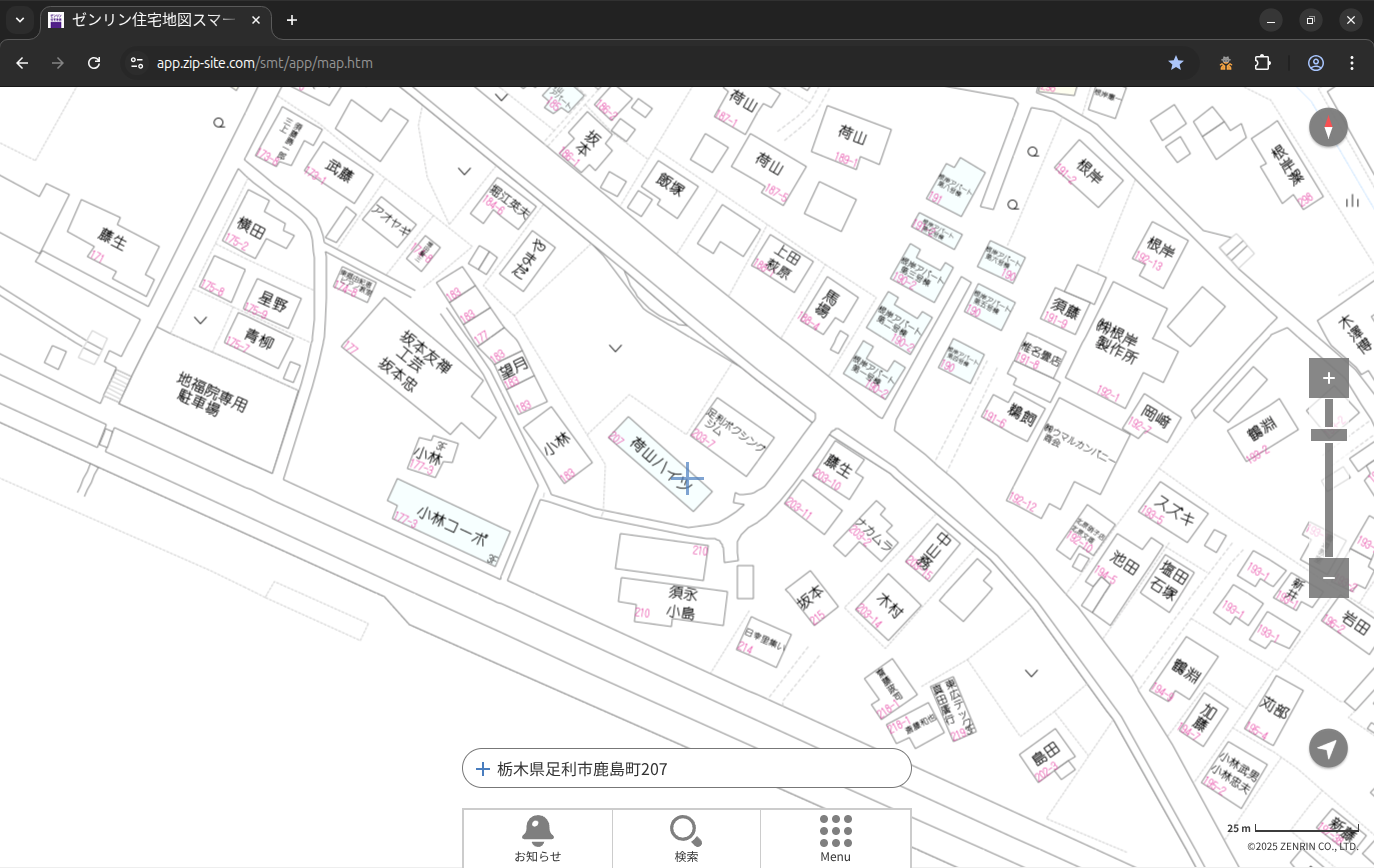
Task: Click the zoom level slider handle
Action: pos(1328,435)
